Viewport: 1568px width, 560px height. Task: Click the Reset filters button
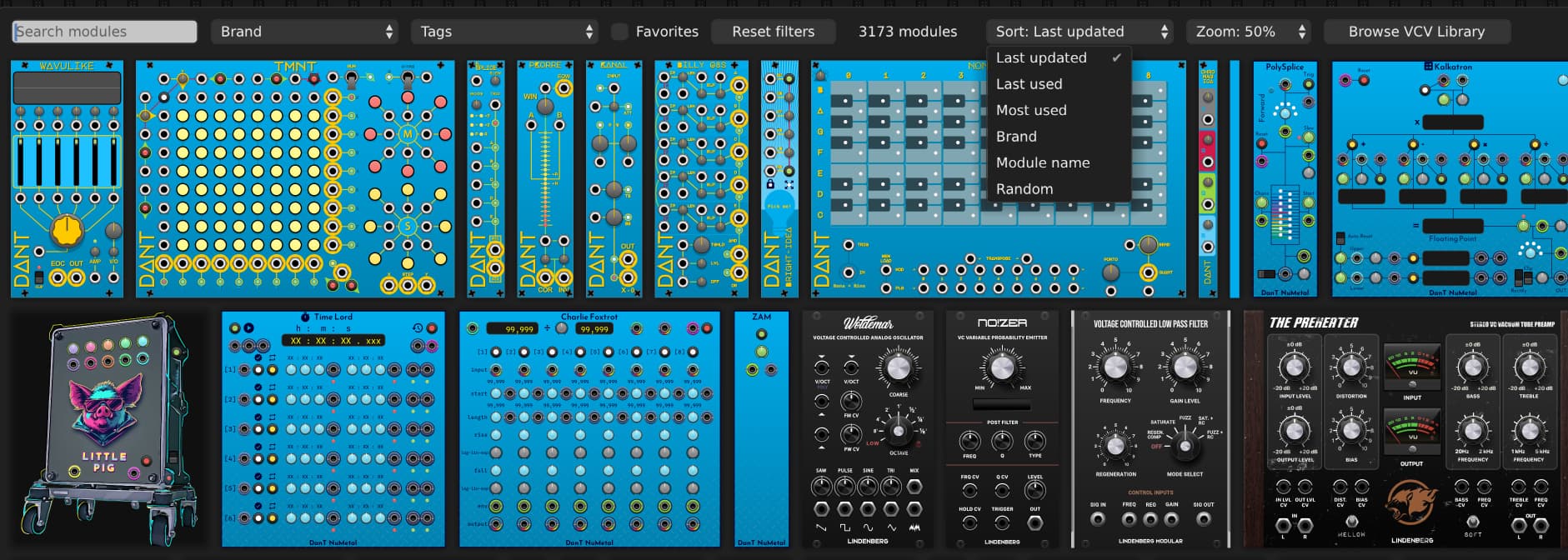click(773, 32)
